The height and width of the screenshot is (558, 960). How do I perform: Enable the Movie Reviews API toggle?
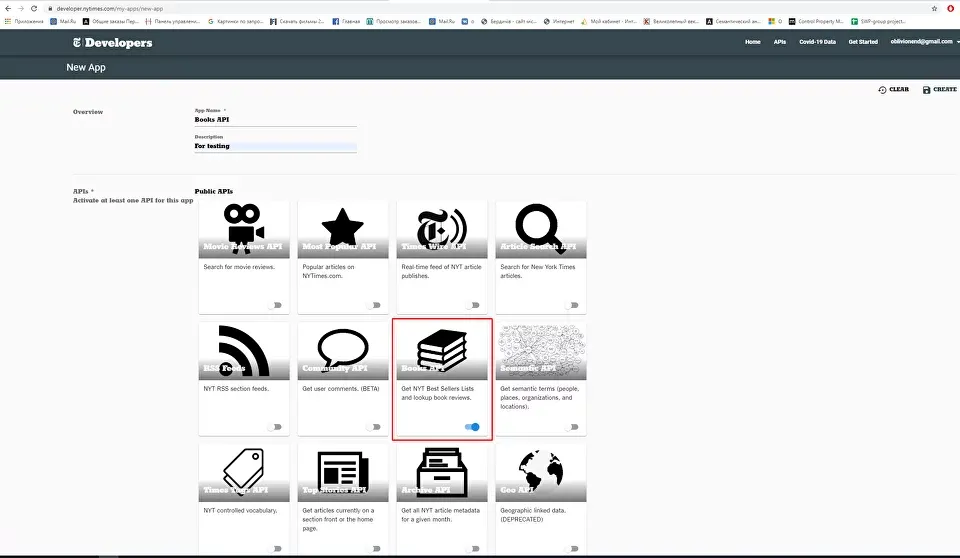pos(276,305)
